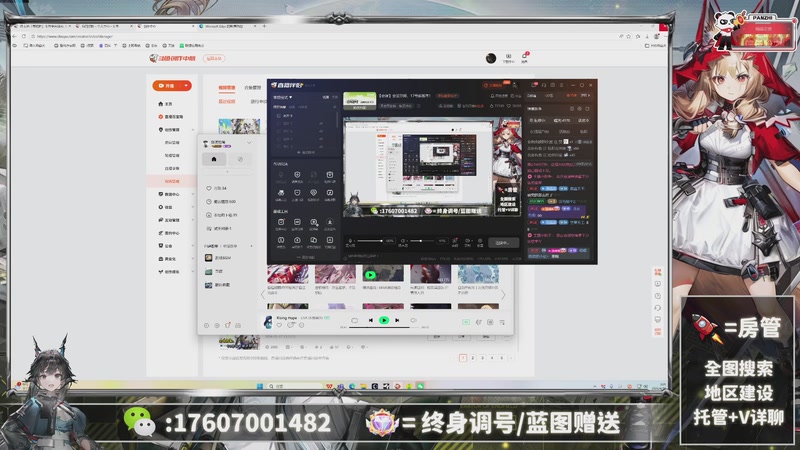Click the Windows taskbar search box
Screen dimensions: 800x450
point(283,385)
